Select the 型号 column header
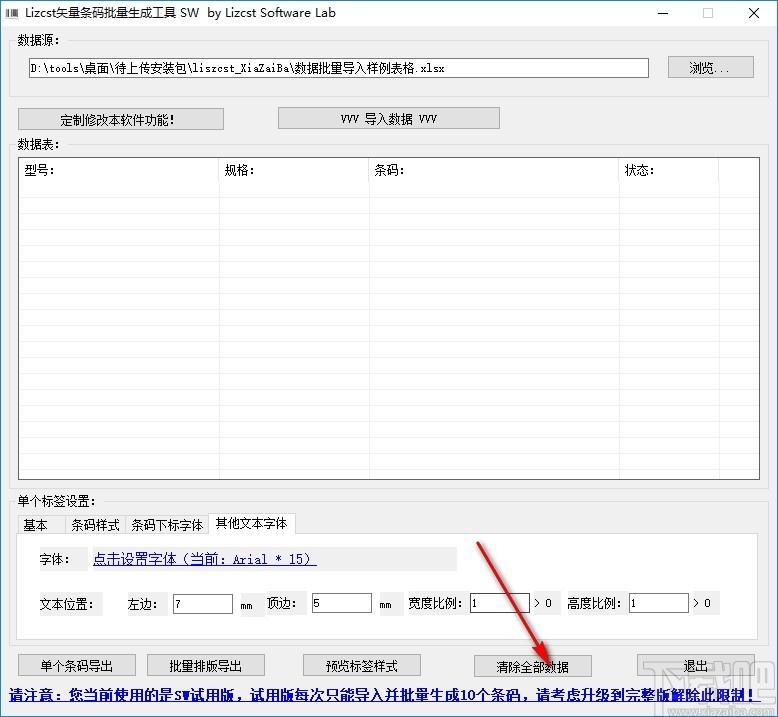The width and height of the screenshot is (778, 717). pos(119,170)
